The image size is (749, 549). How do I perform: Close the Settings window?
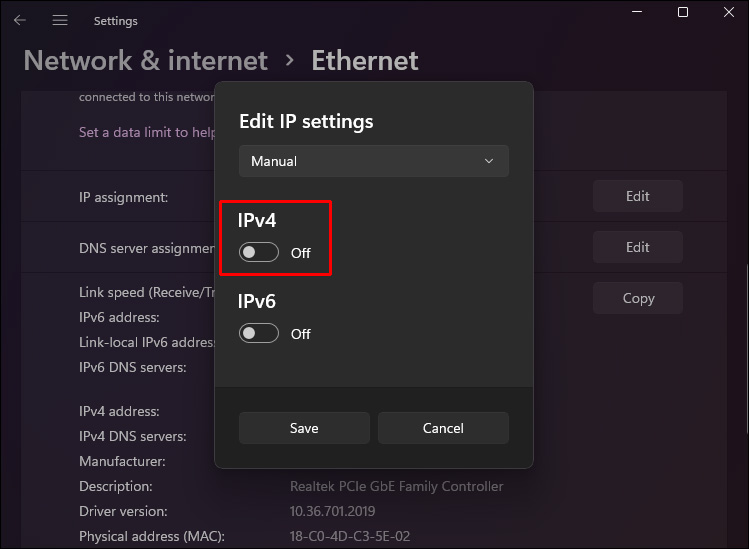point(729,12)
